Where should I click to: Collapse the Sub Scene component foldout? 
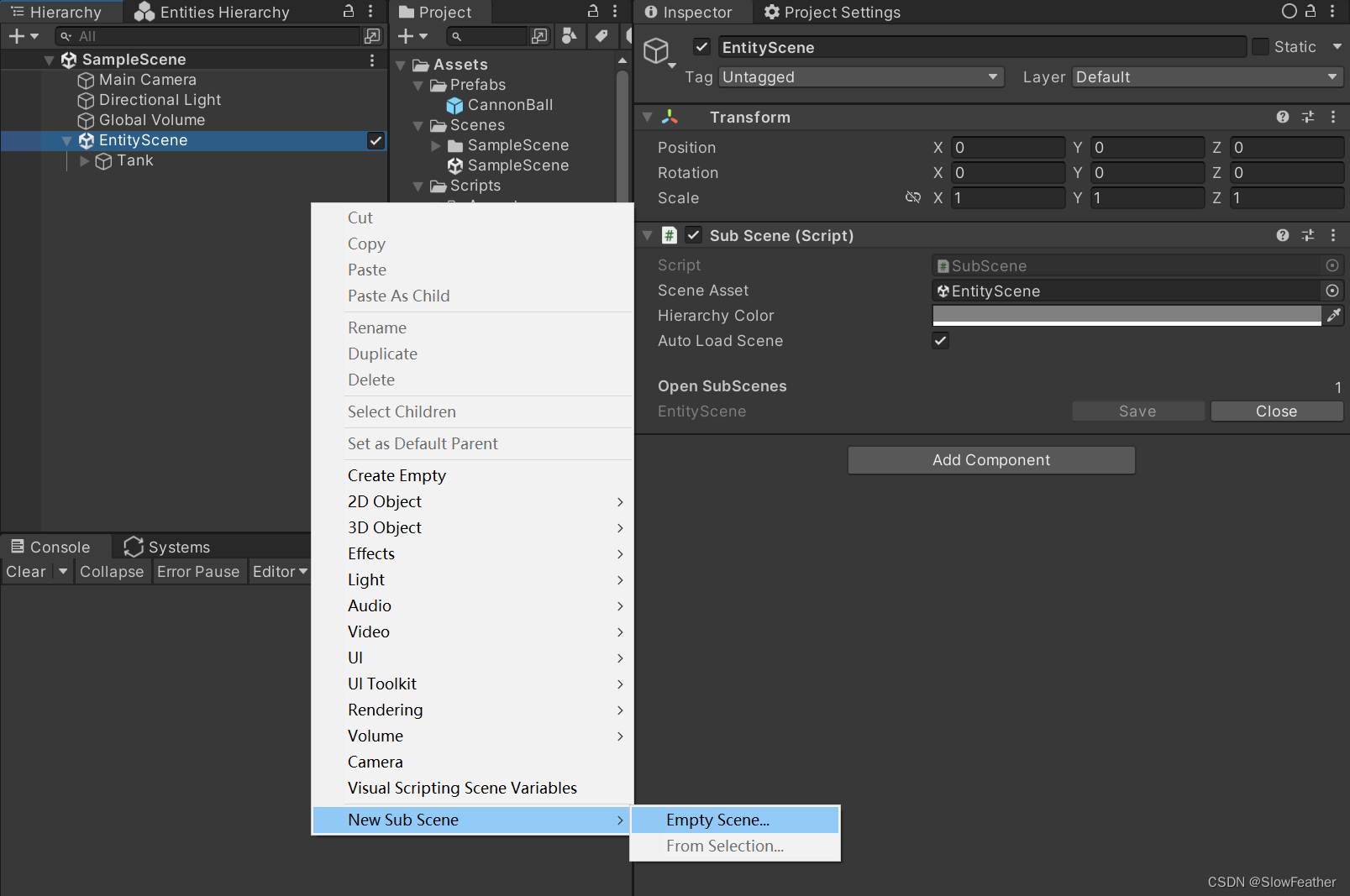click(x=648, y=235)
